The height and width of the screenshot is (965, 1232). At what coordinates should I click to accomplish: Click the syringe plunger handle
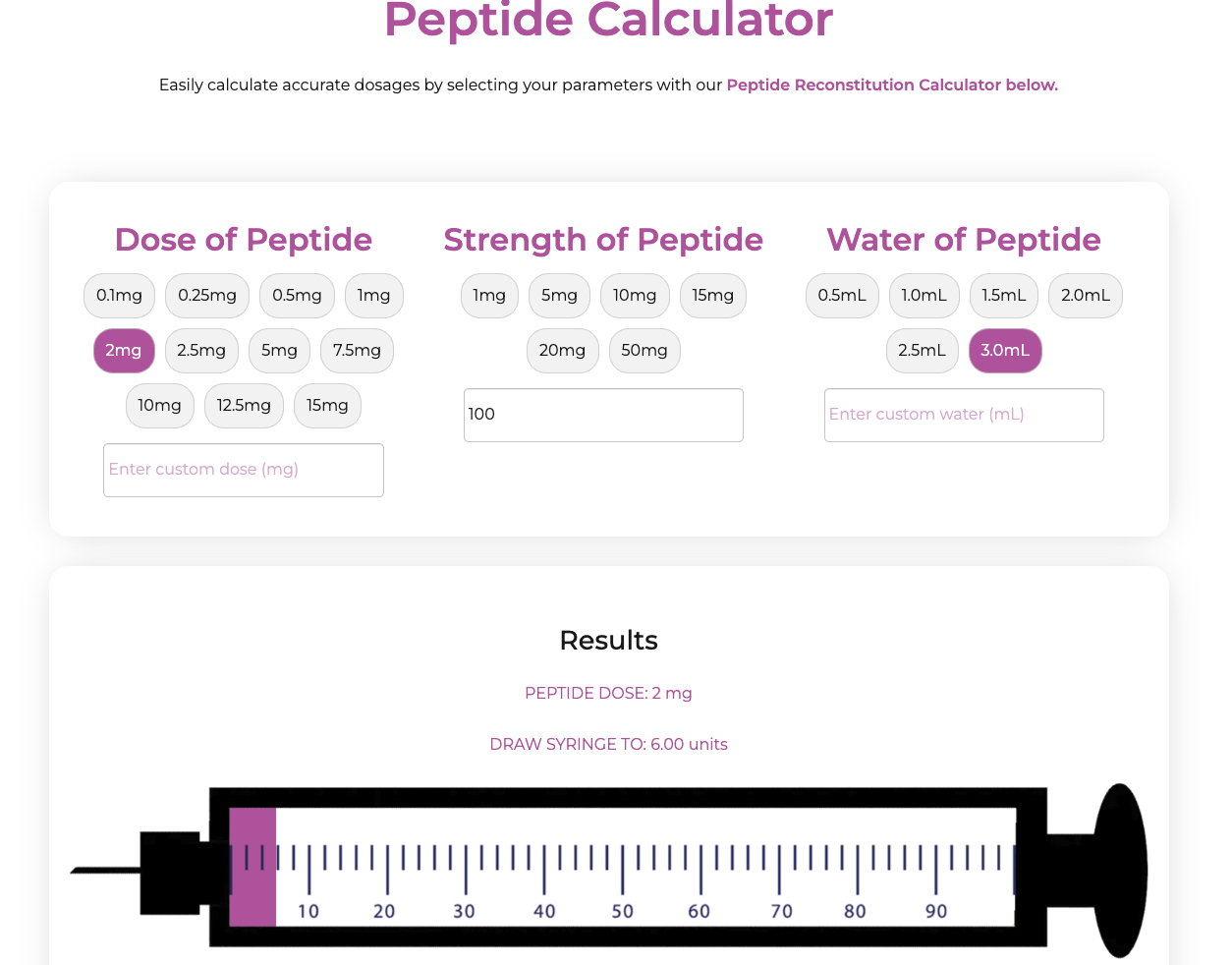point(1120,870)
